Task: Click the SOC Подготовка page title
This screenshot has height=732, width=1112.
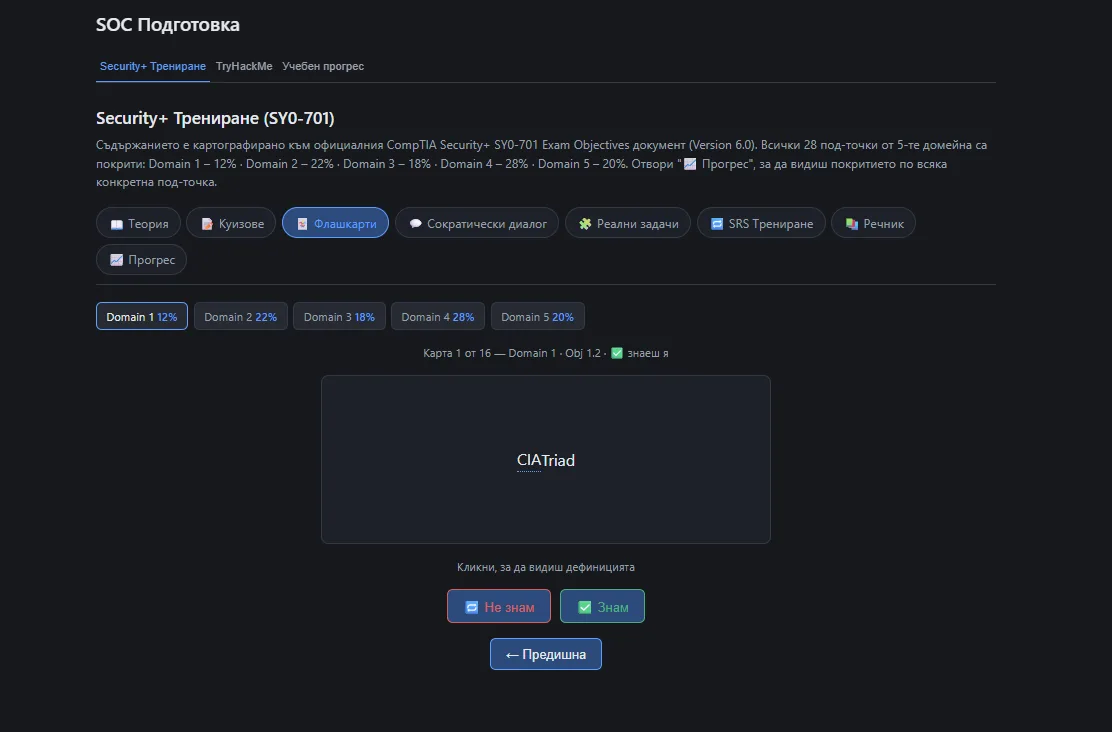Action: (x=168, y=25)
